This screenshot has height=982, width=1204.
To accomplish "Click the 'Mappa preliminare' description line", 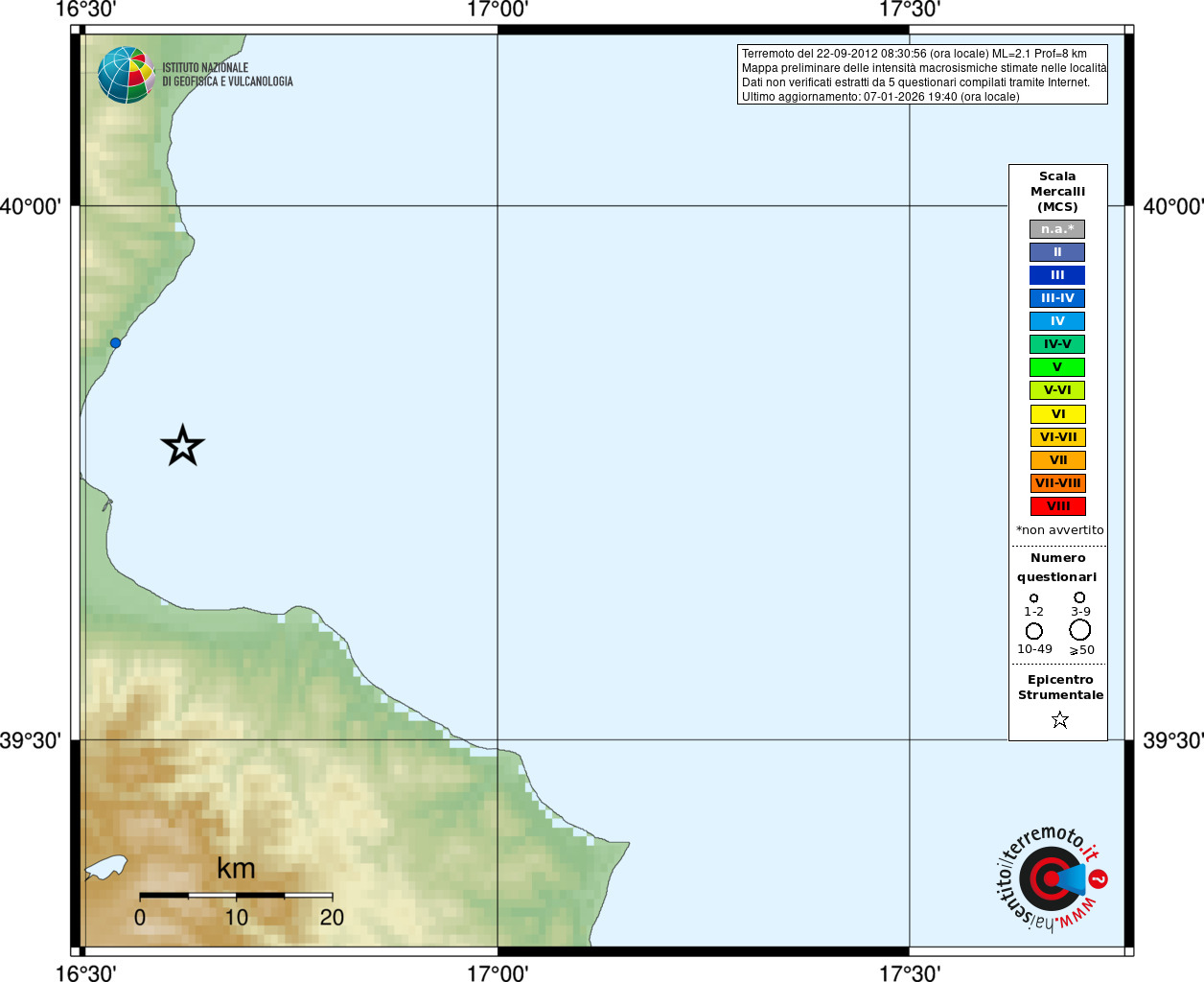I will (924, 68).
